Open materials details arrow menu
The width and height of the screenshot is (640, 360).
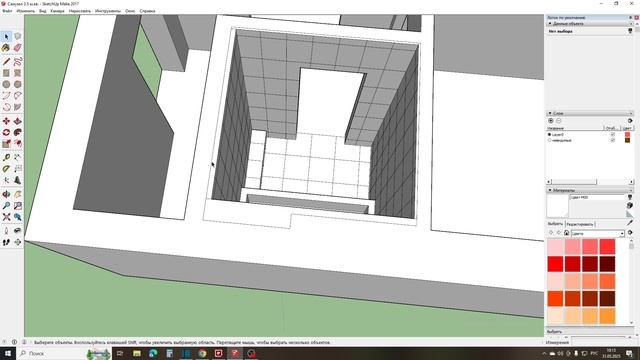click(630, 233)
